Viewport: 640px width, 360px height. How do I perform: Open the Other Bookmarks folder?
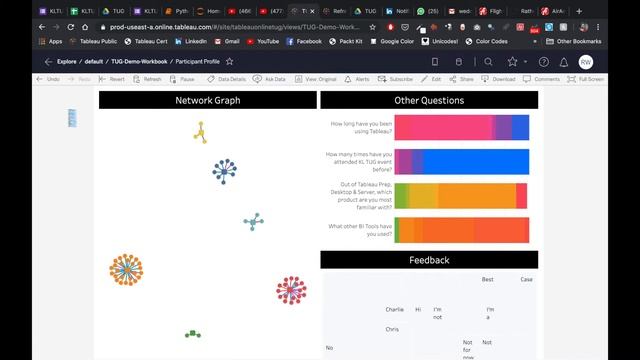574,41
